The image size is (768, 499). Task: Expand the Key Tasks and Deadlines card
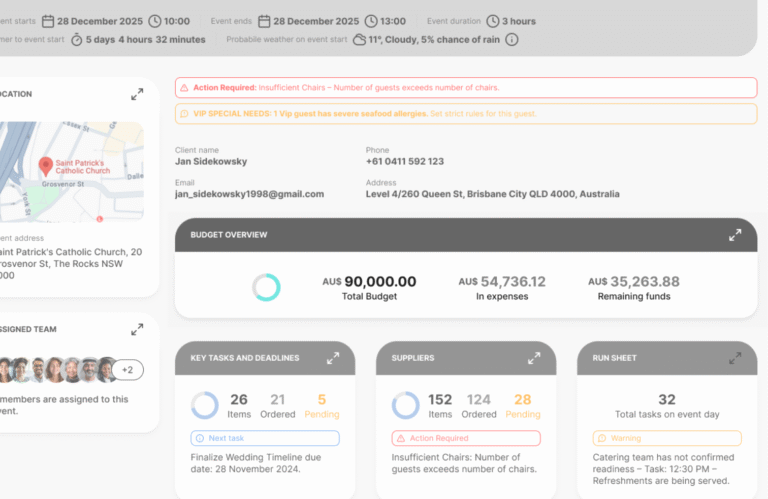[333, 358]
